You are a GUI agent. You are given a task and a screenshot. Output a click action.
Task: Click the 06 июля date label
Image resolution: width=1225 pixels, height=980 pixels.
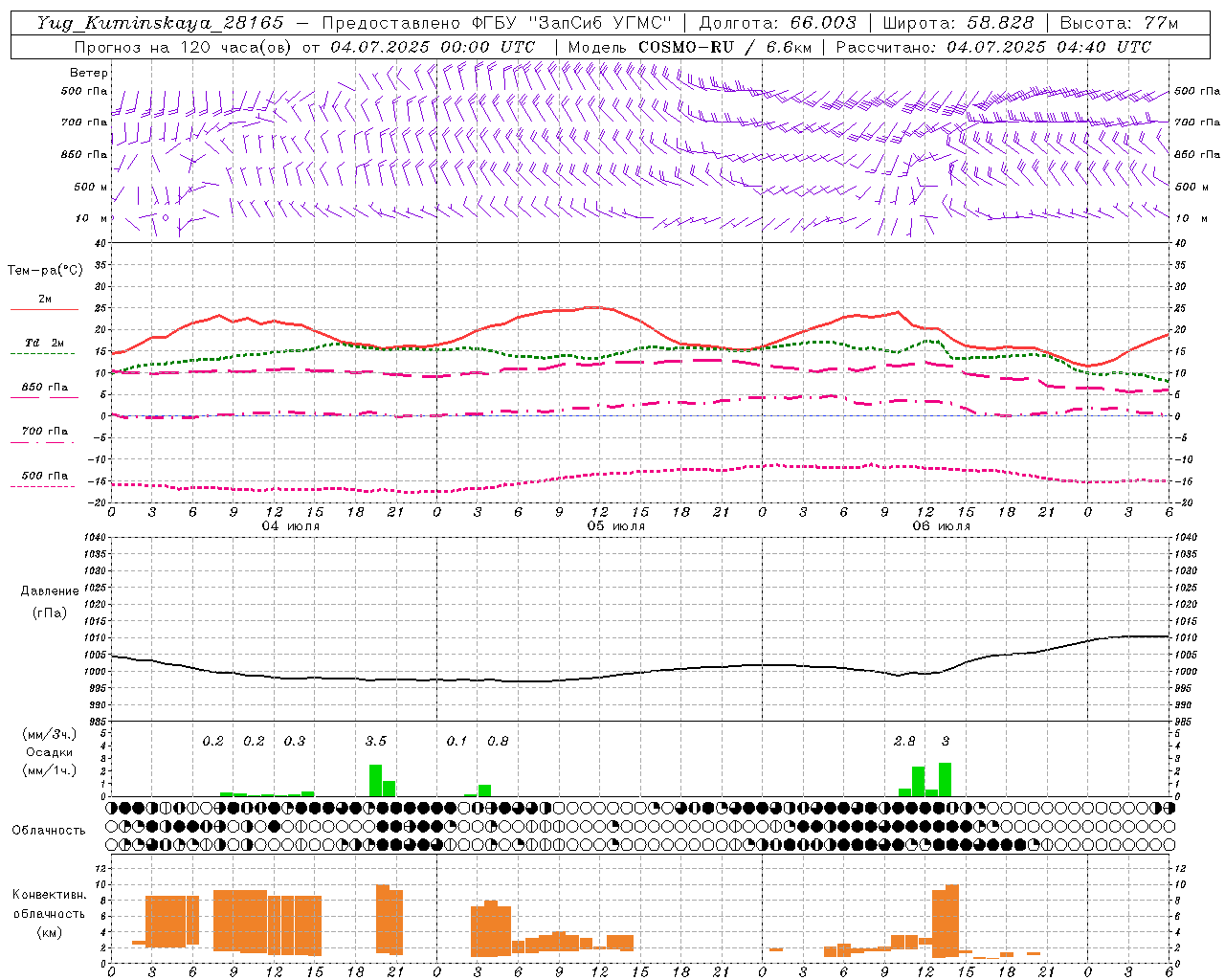click(x=942, y=526)
